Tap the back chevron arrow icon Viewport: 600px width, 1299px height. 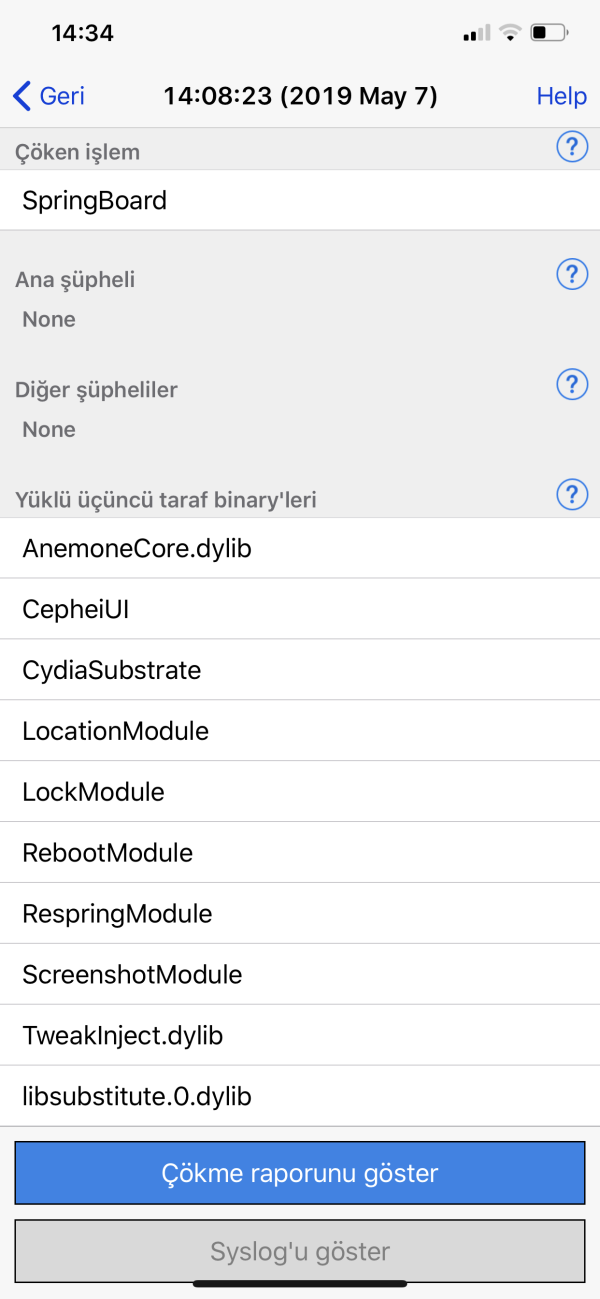tap(22, 96)
